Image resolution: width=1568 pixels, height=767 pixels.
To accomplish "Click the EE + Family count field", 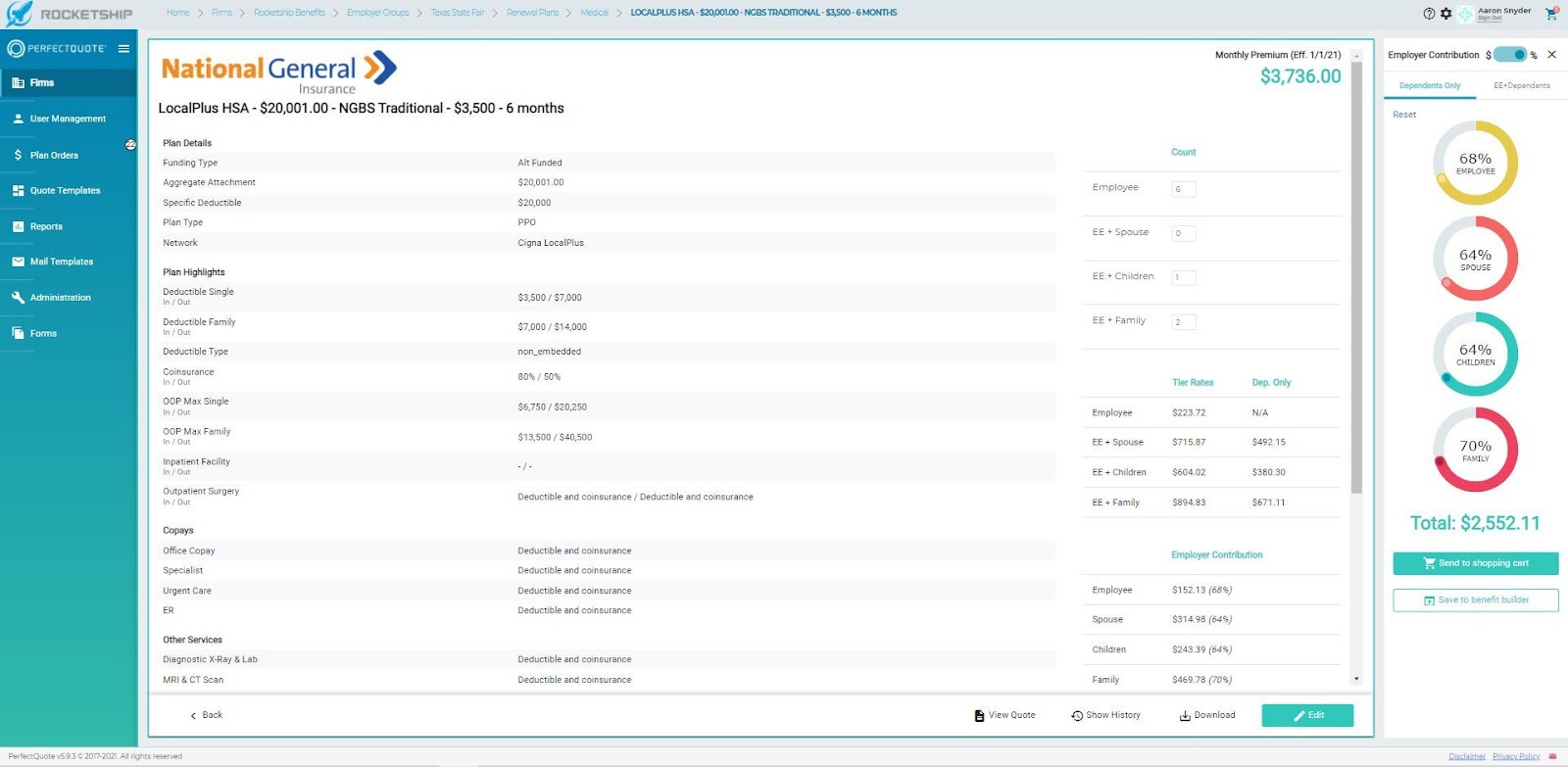I will pyautogui.click(x=1184, y=321).
